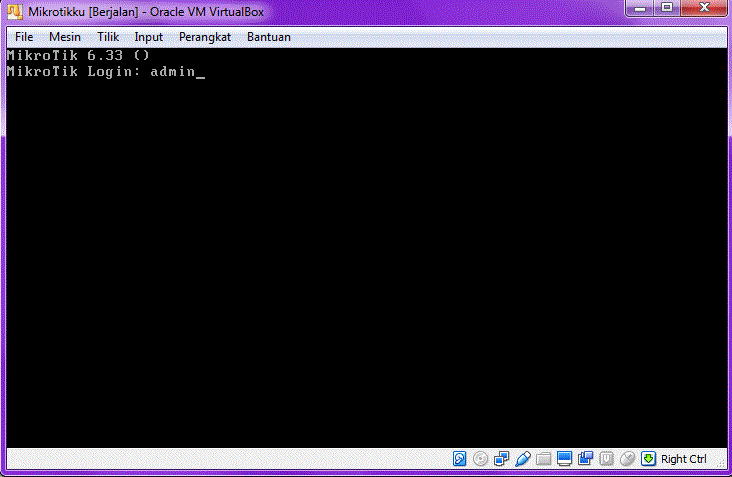
Task: Open the Perangkat menu
Action: (205, 37)
